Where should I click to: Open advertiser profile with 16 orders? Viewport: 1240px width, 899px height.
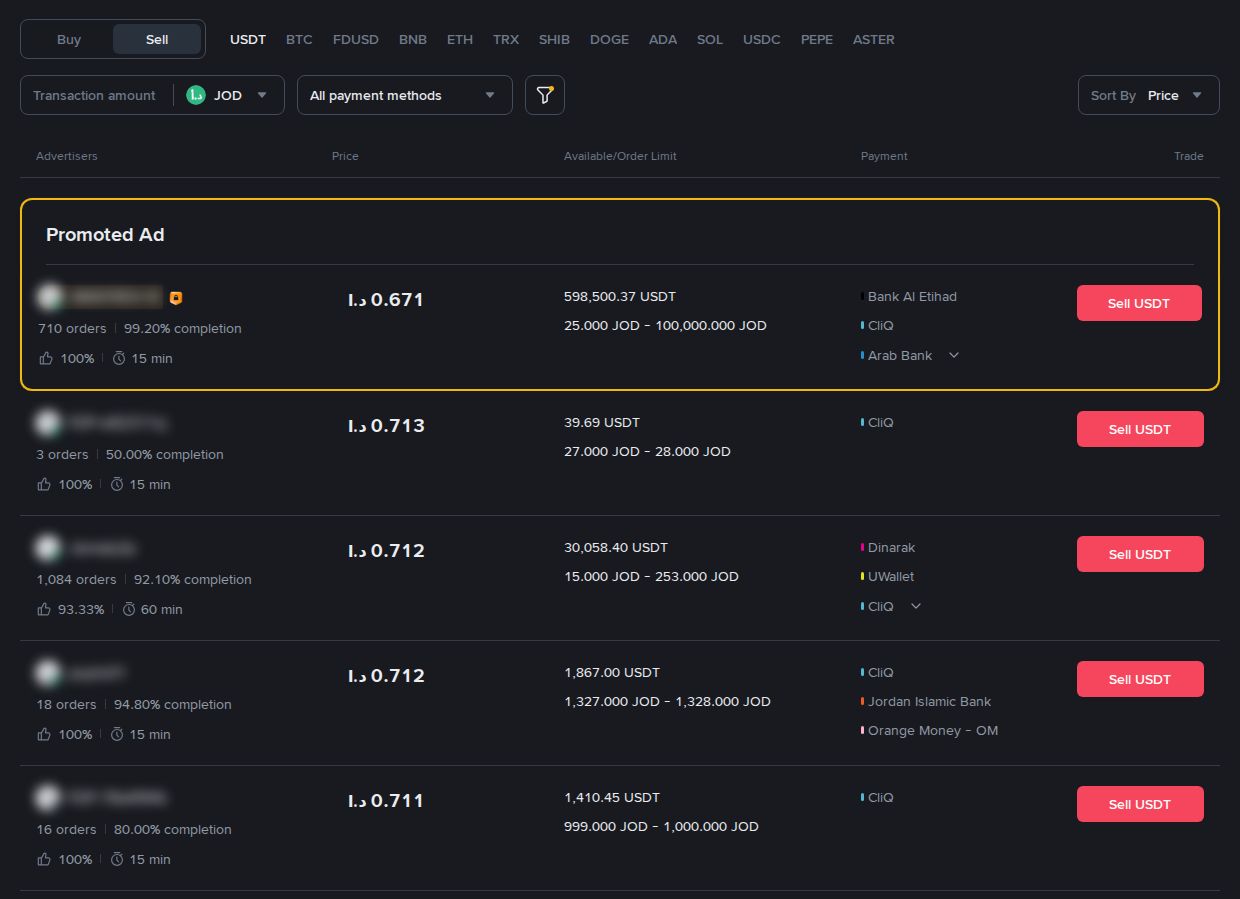[117, 798]
